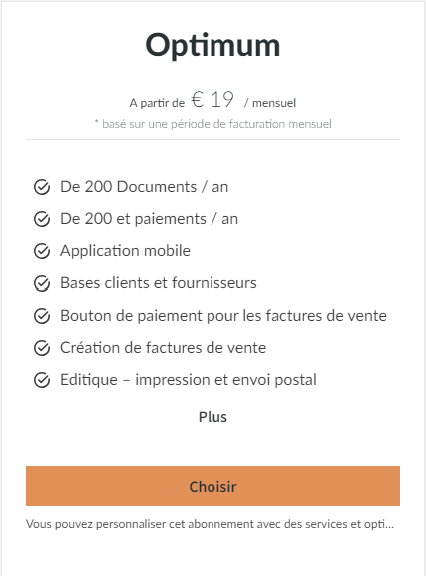Click checkmark icon beside De 200 et paiements
Viewport: 426px width, 576px height.
pyautogui.click(x=42, y=219)
